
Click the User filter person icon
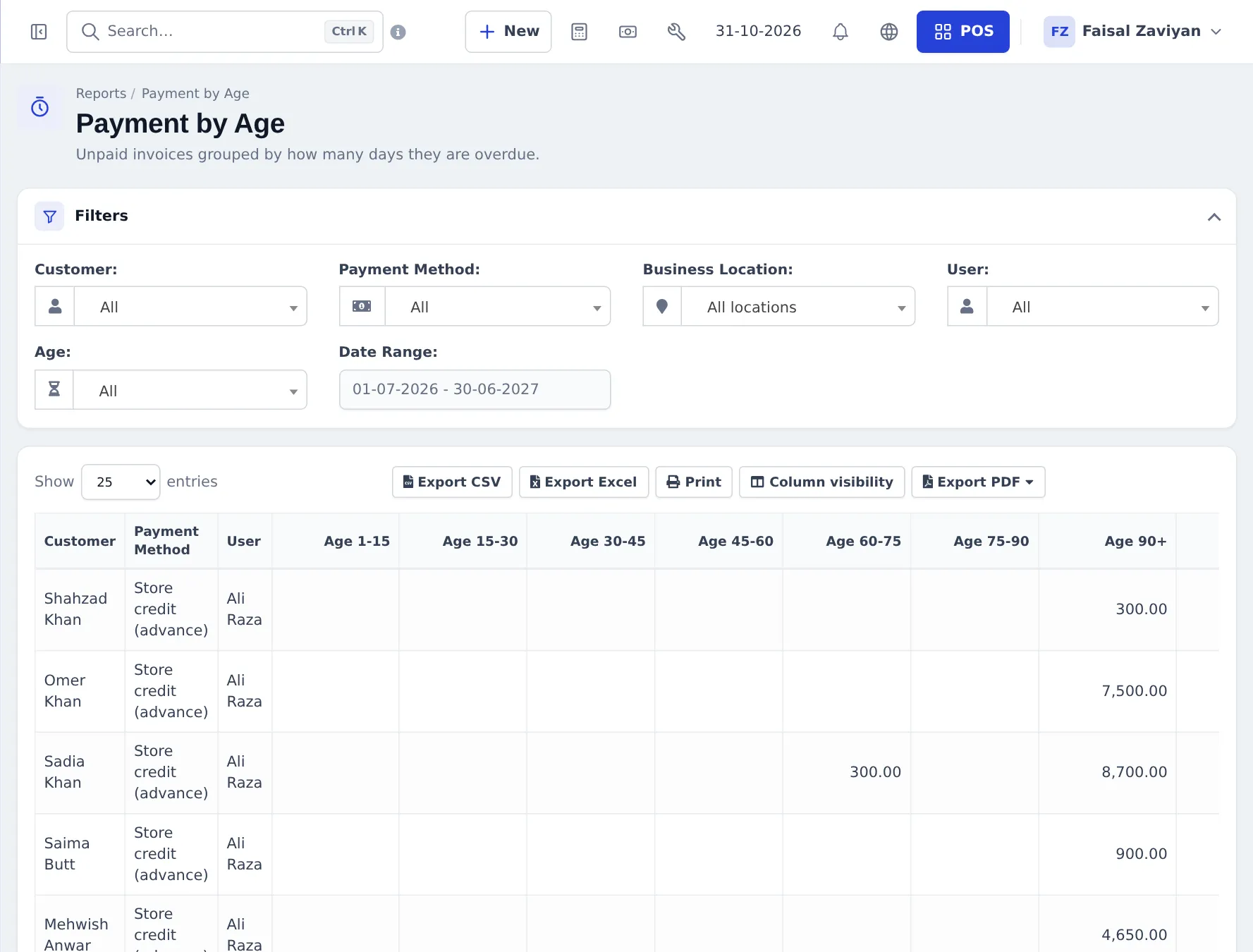[x=967, y=306]
